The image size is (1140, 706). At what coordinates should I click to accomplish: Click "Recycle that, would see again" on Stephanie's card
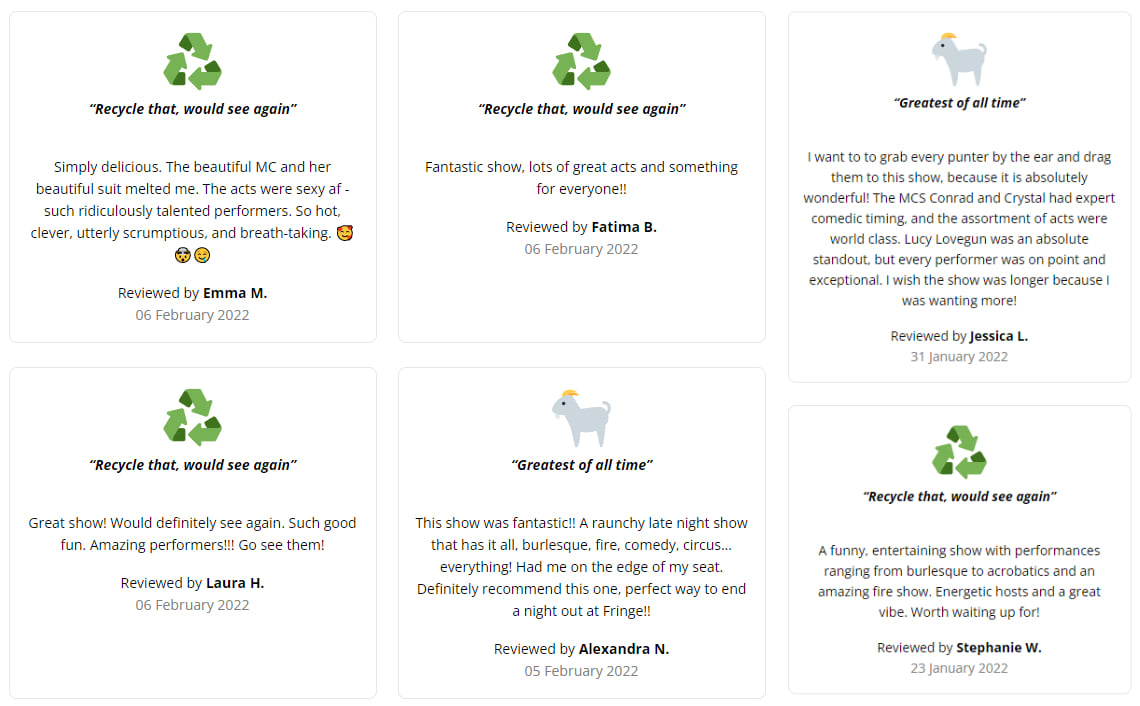(959, 496)
